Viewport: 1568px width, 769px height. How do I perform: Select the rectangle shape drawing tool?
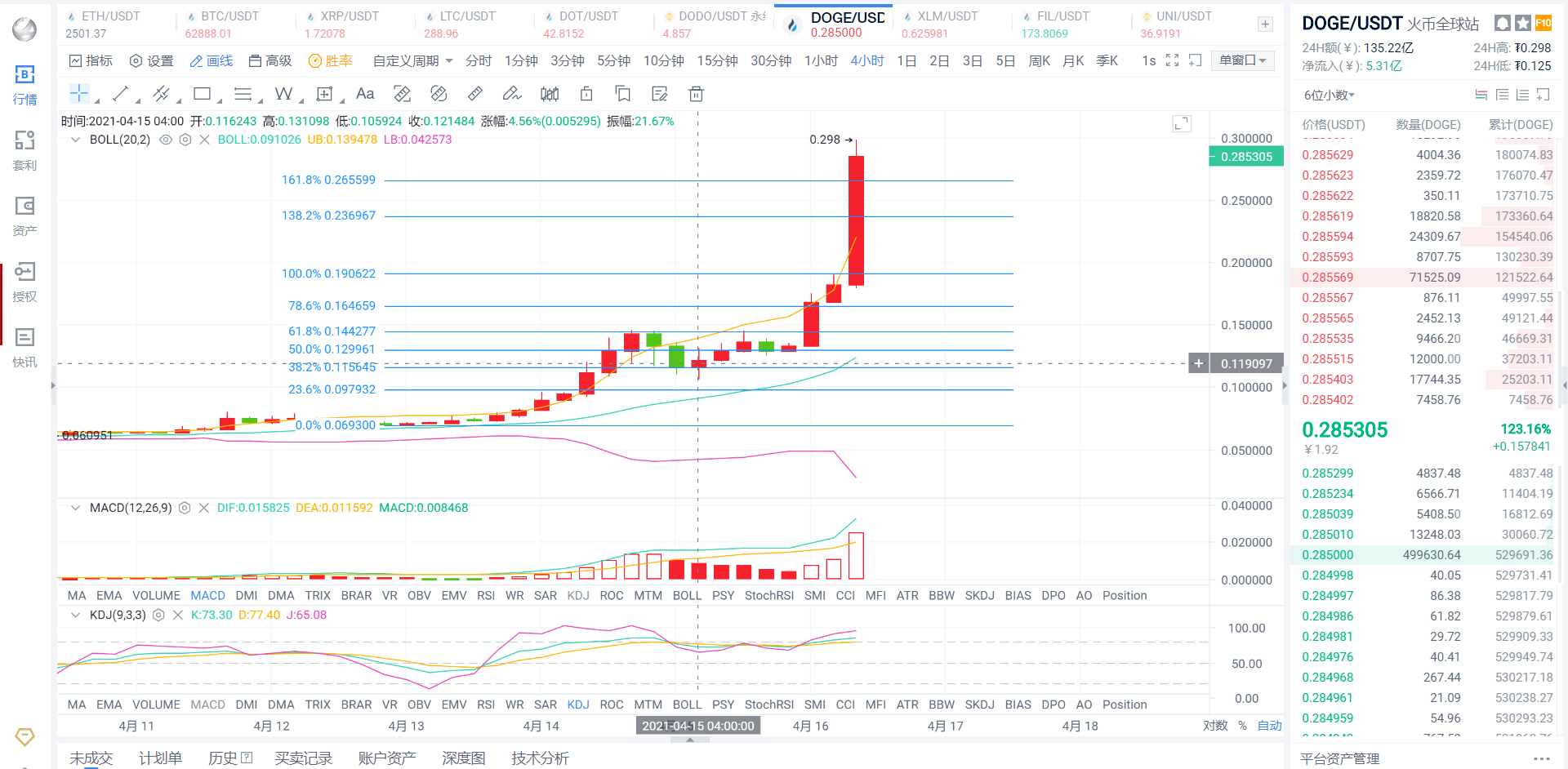[203, 94]
